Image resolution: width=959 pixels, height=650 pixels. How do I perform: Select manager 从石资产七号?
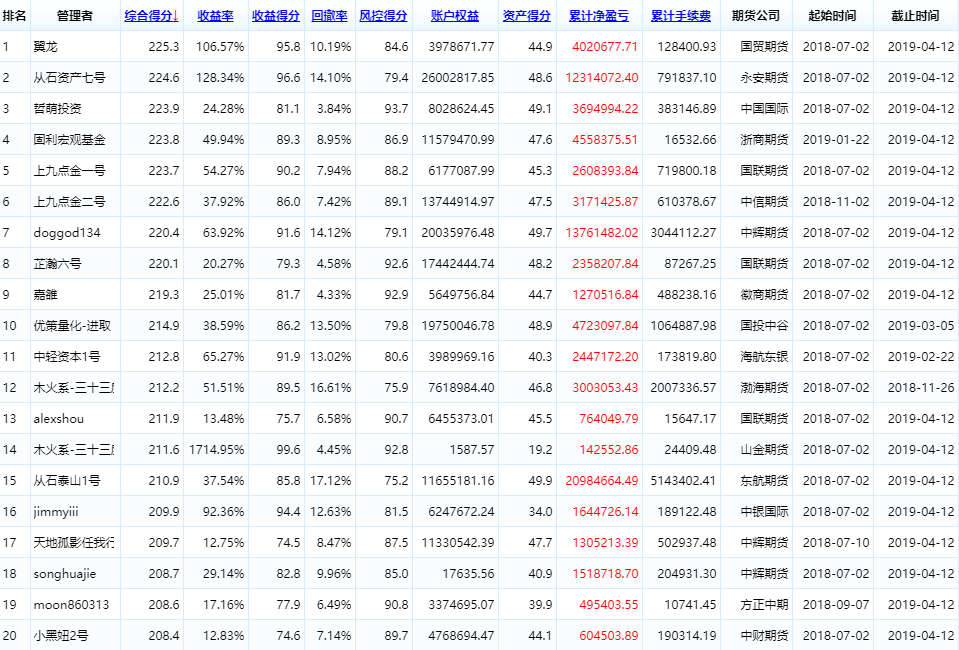70,78
